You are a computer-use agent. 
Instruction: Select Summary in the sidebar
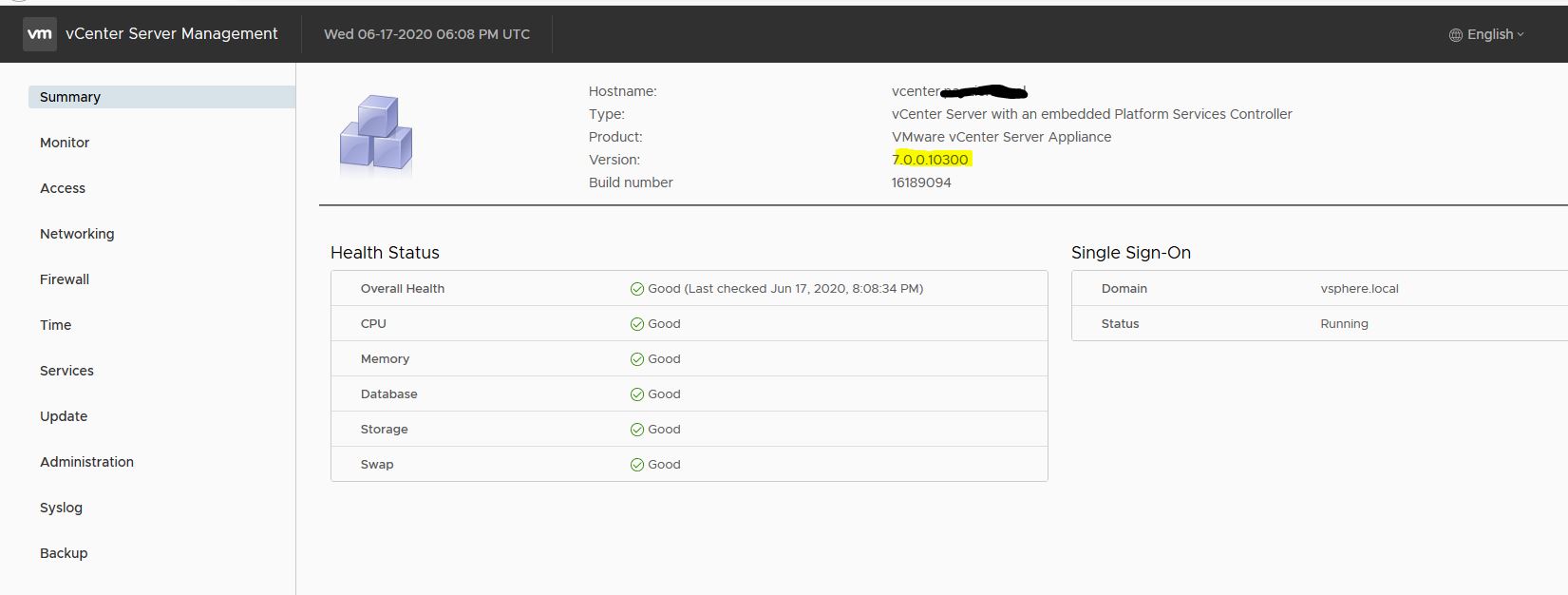[x=161, y=97]
